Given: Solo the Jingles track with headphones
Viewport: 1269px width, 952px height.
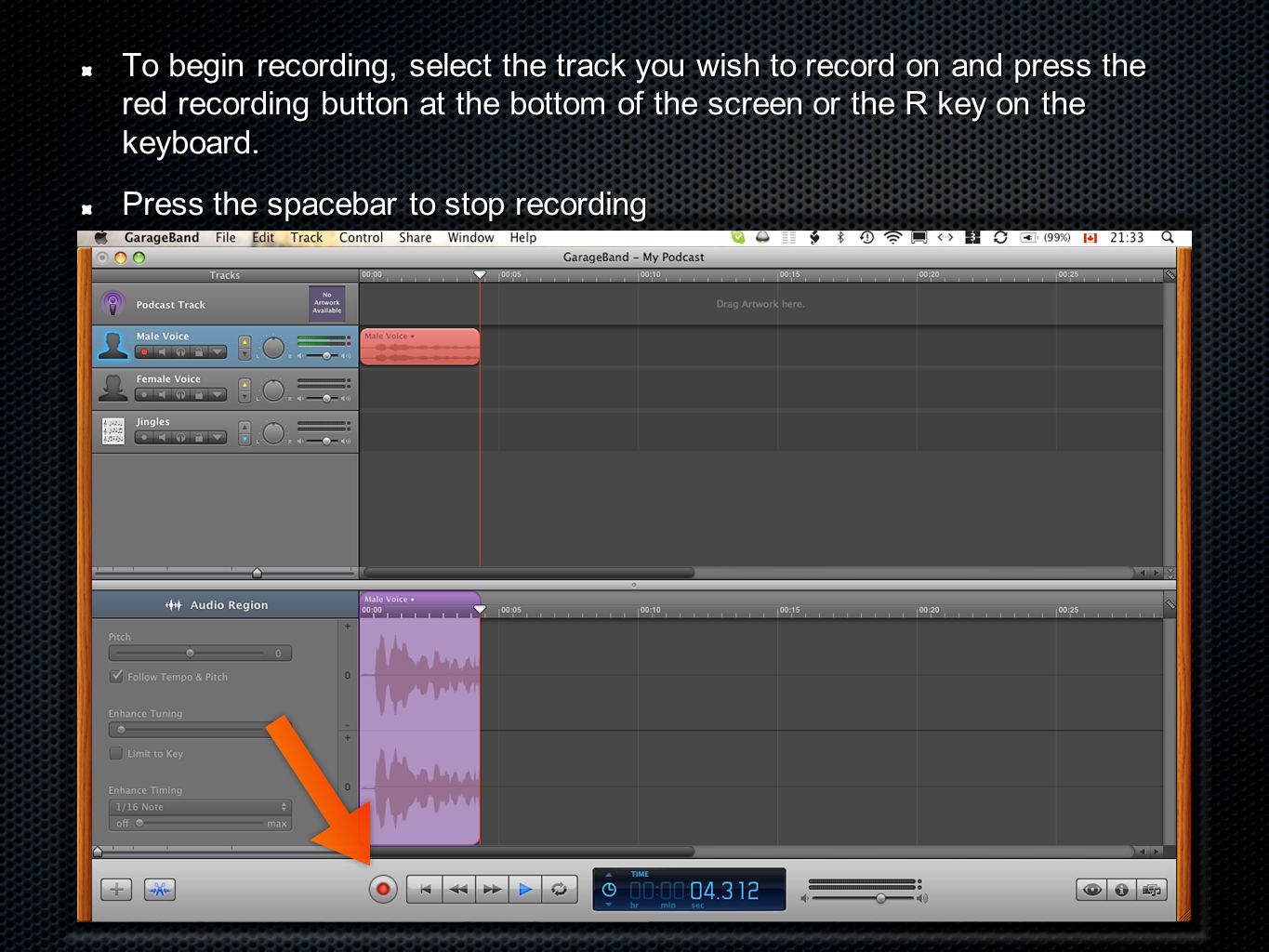Looking at the screenshot, I should [180, 438].
